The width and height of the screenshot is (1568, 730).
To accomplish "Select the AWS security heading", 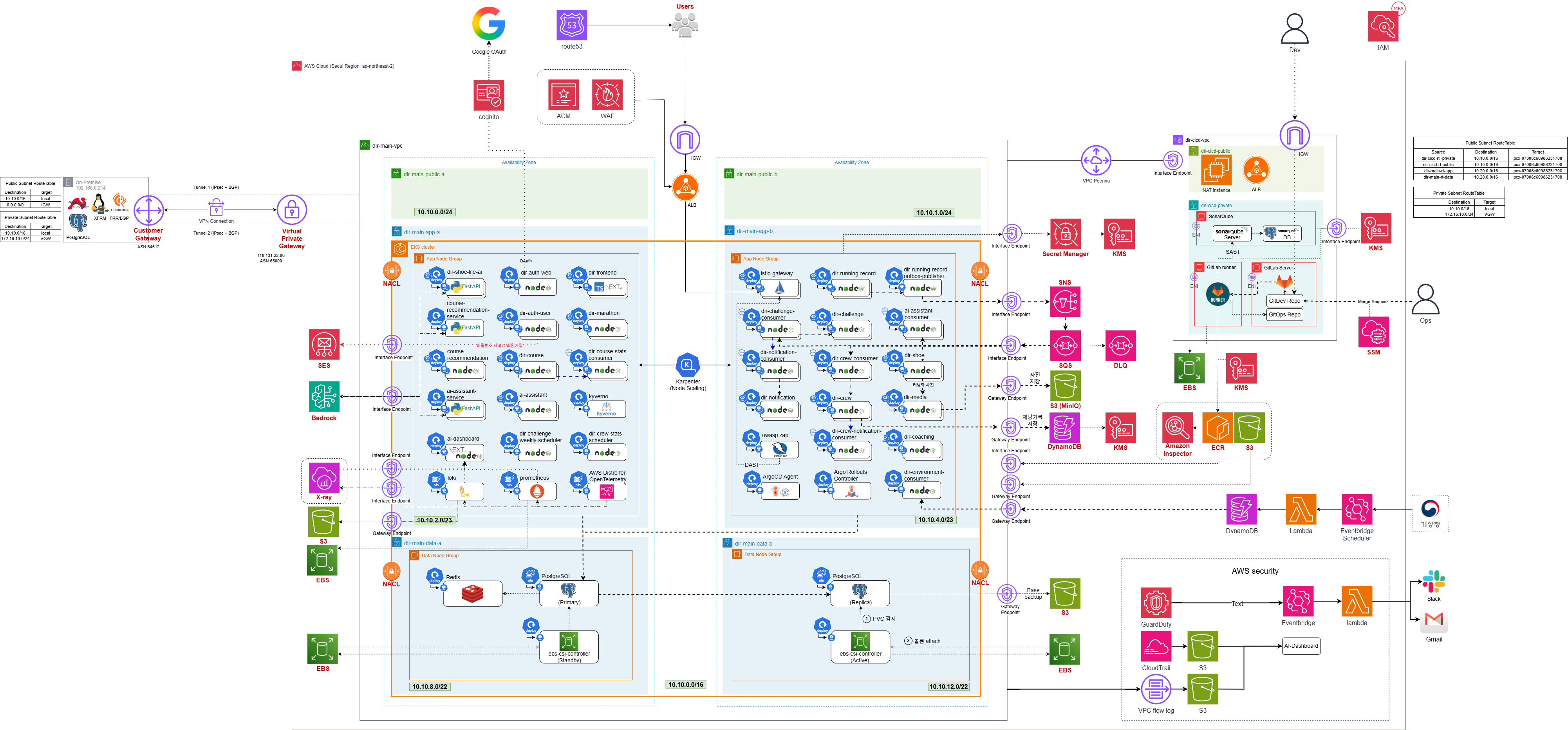I will pyautogui.click(x=1255, y=571).
